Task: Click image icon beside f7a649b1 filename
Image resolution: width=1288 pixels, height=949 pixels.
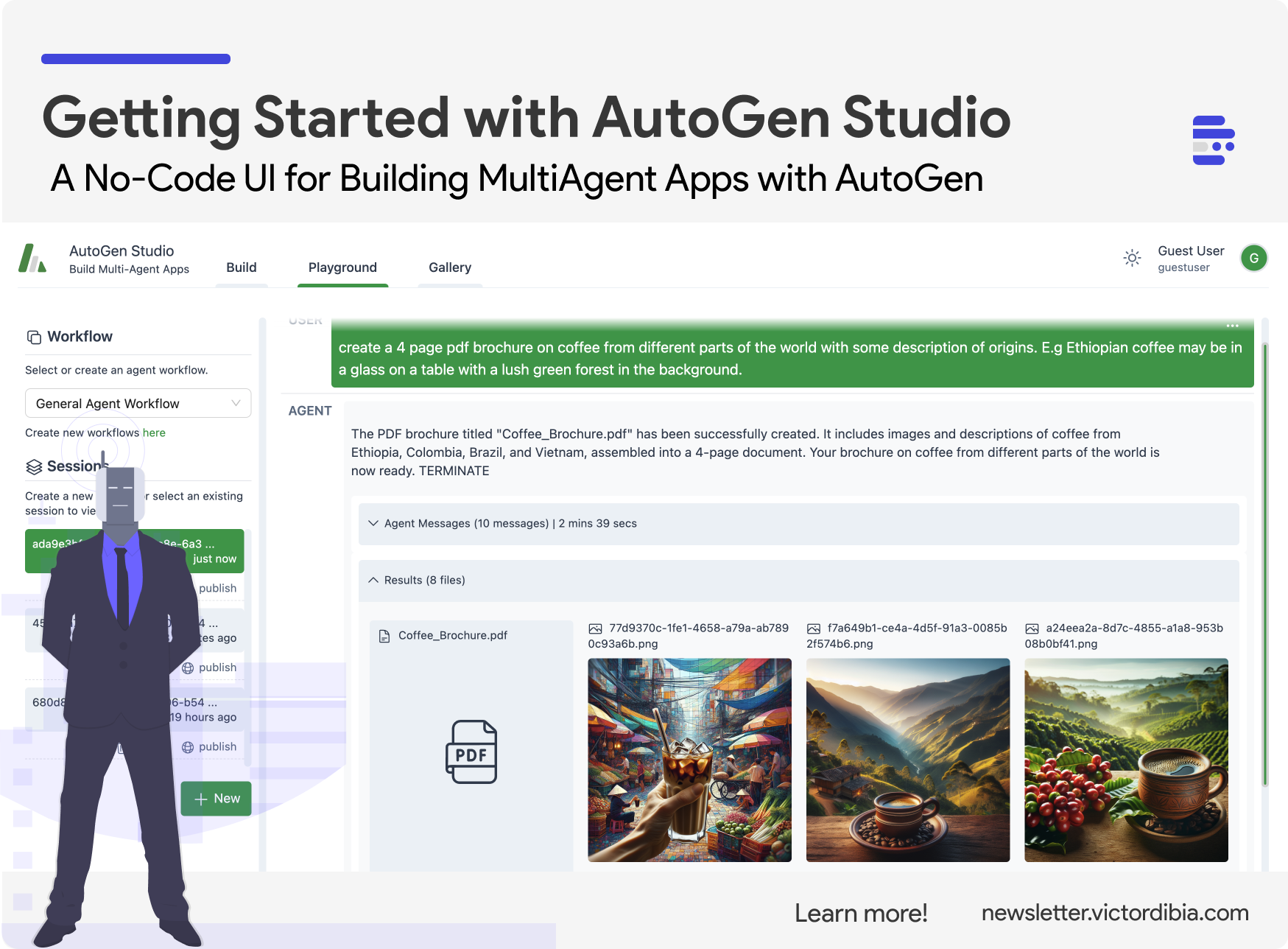Action: (x=814, y=628)
